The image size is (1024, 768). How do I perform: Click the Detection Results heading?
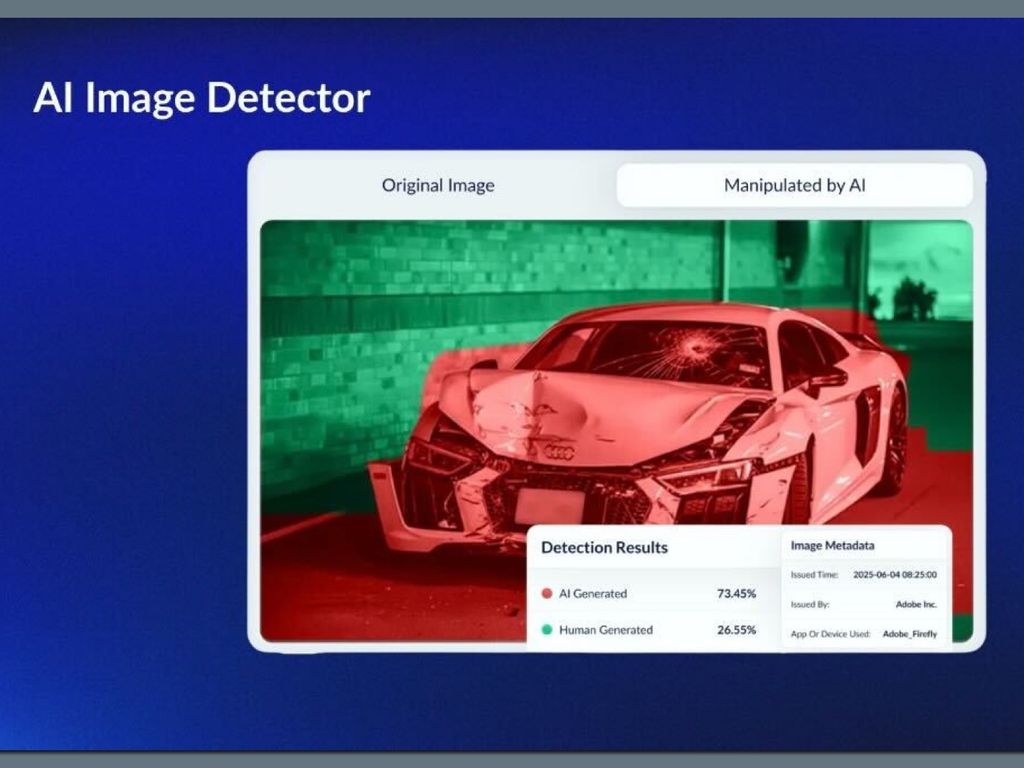pos(604,548)
